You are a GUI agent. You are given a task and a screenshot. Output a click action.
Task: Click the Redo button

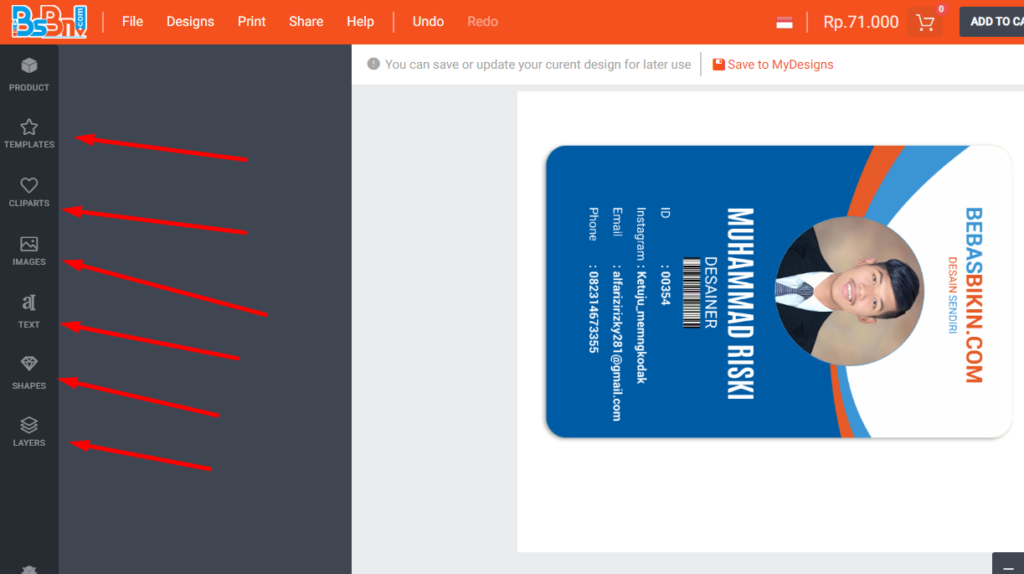[483, 22]
